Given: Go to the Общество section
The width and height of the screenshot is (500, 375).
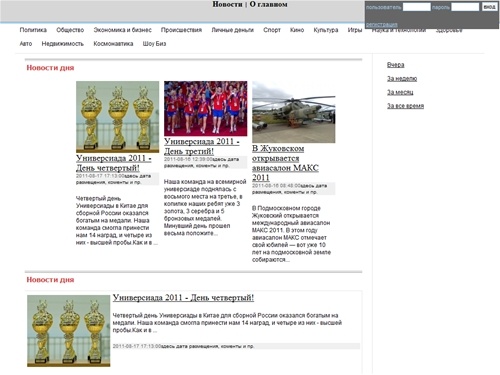Looking at the screenshot, I should click(x=70, y=30).
